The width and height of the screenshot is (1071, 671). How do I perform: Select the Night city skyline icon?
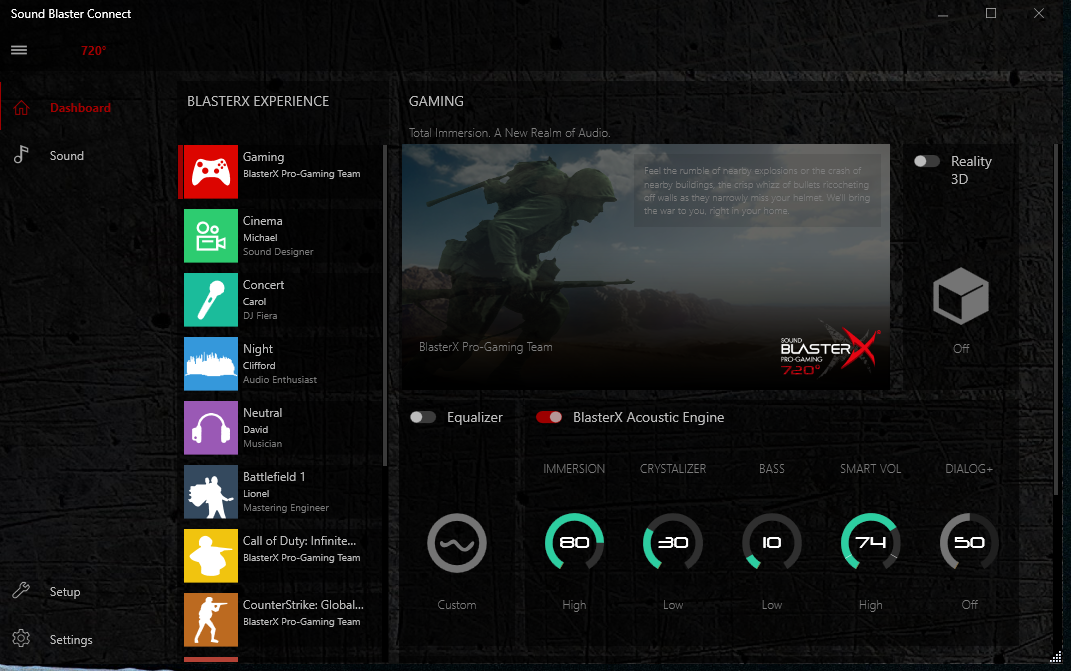coord(211,364)
